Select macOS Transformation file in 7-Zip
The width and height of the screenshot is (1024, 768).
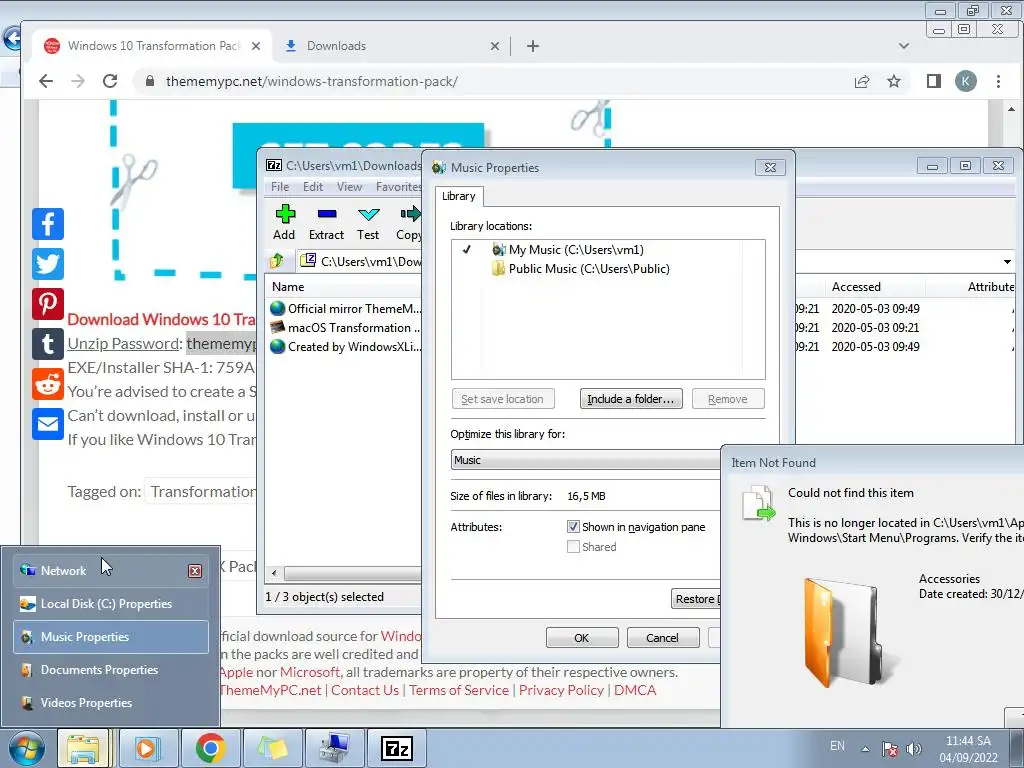[345, 327]
